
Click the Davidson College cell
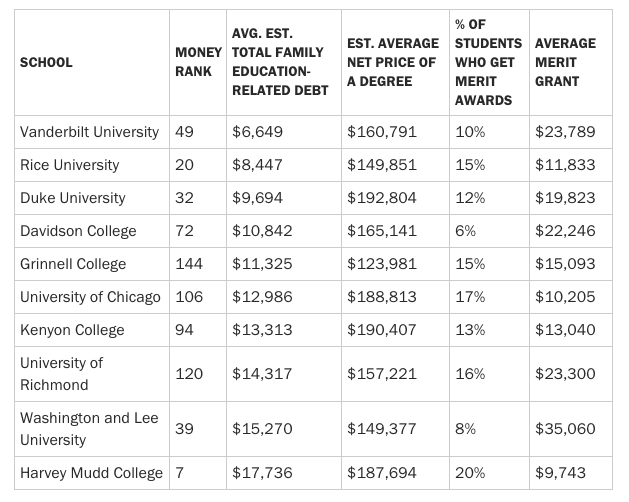pyautogui.click(x=78, y=231)
